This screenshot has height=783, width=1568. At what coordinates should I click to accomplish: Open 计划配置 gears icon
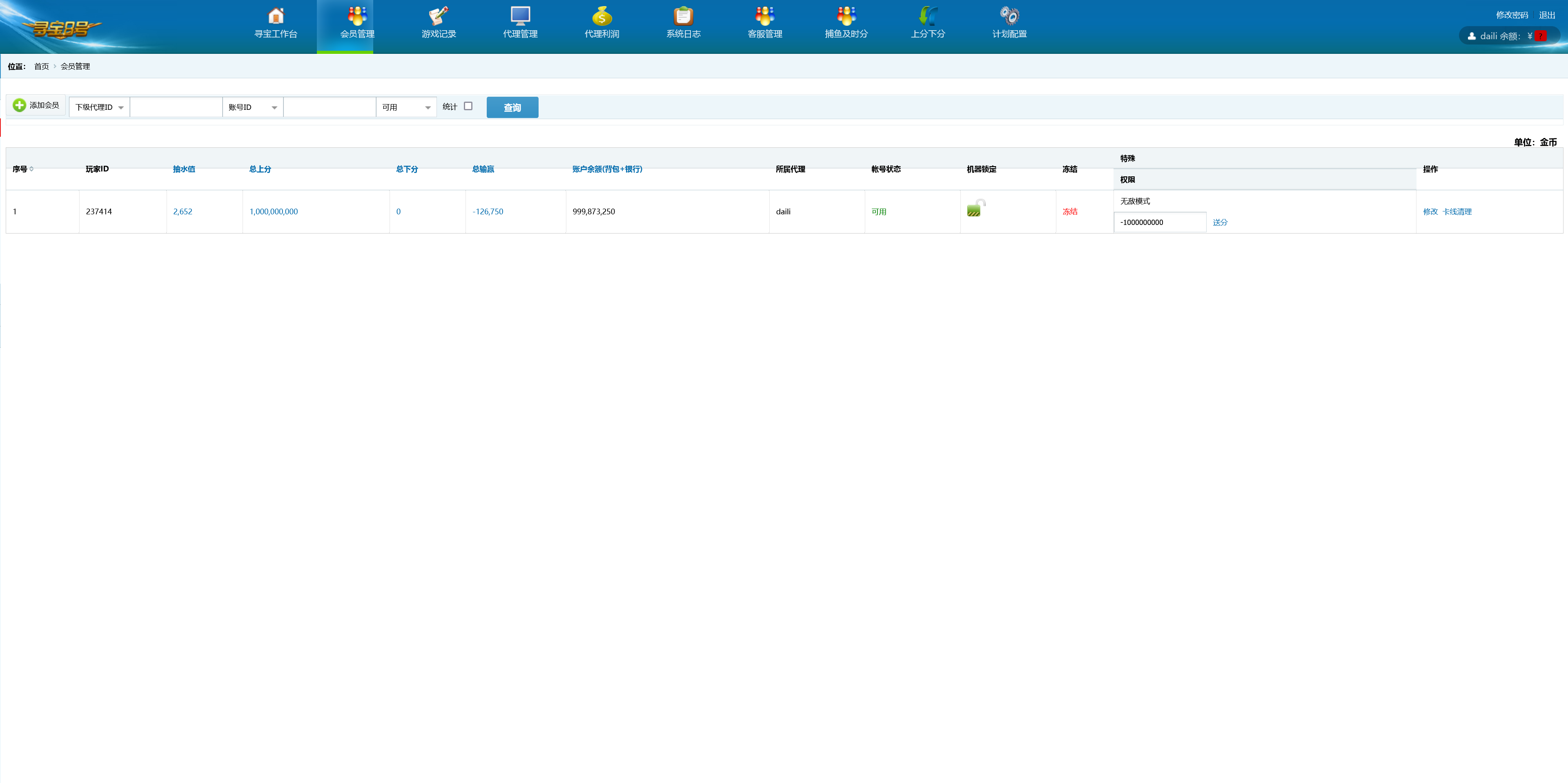(1010, 15)
